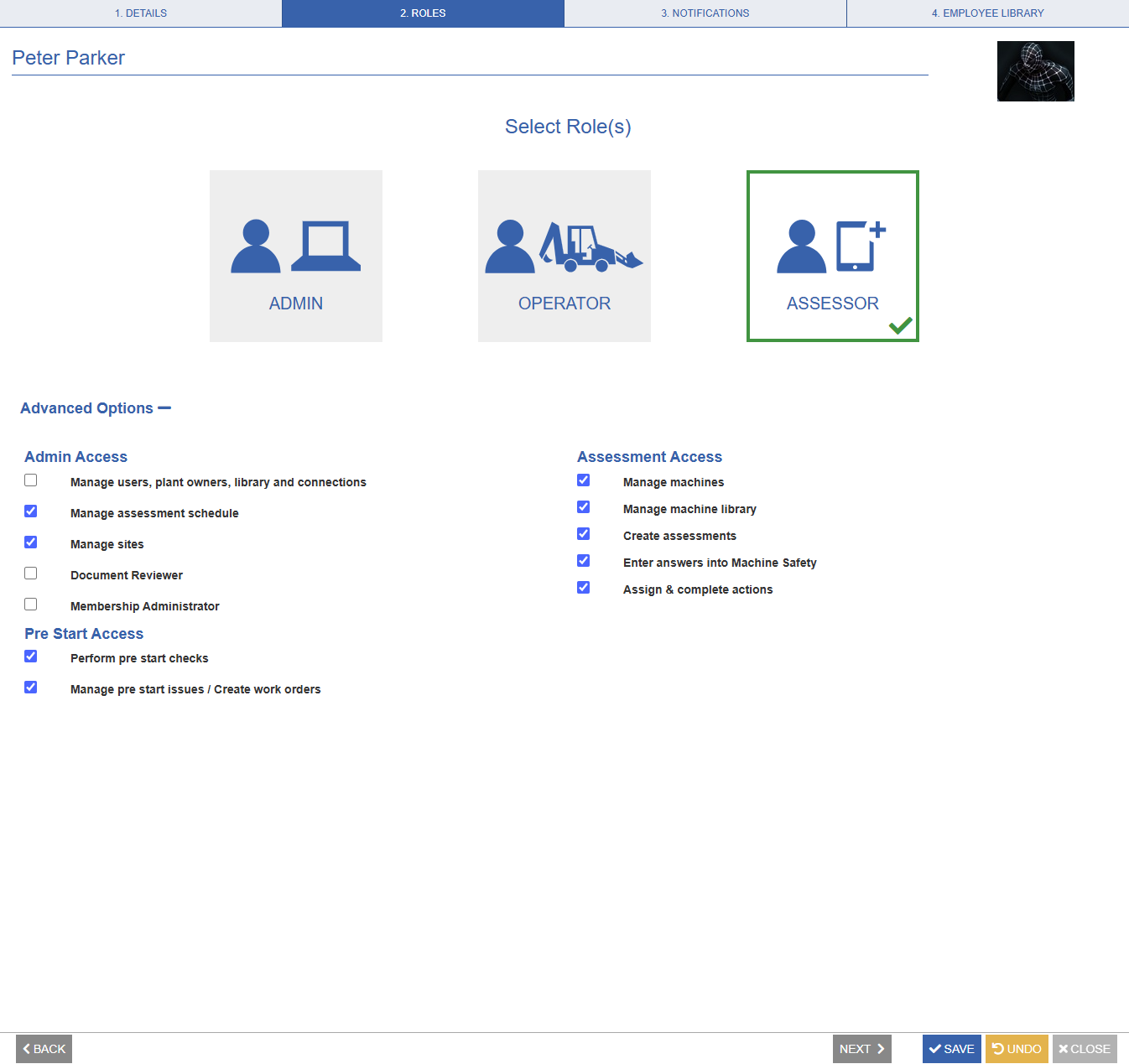1129x1064 pixels.
Task: Click the Assessment Access heading
Action: pos(650,457)
